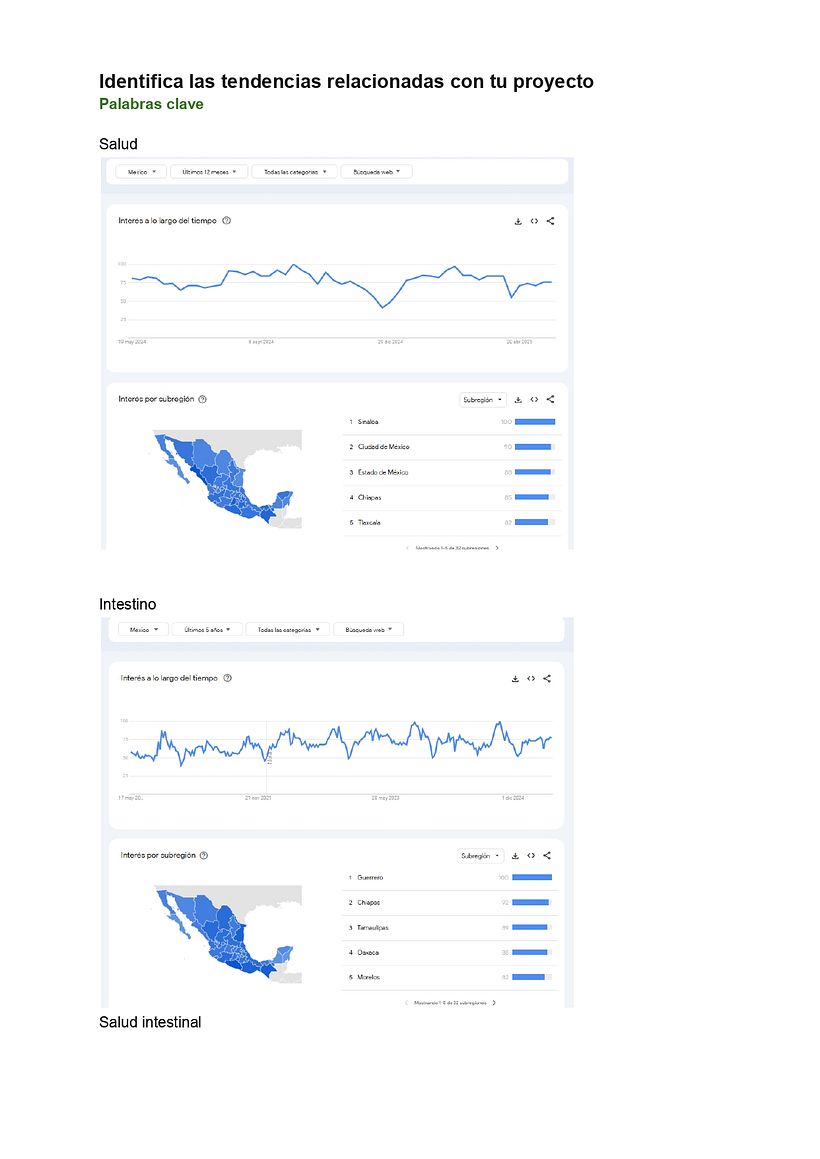Open help icon beside Salud 'Interés a lo largo del tiempo'
Screen dimensions: 820x1159
pyautogui.click(x=227, y=220)
